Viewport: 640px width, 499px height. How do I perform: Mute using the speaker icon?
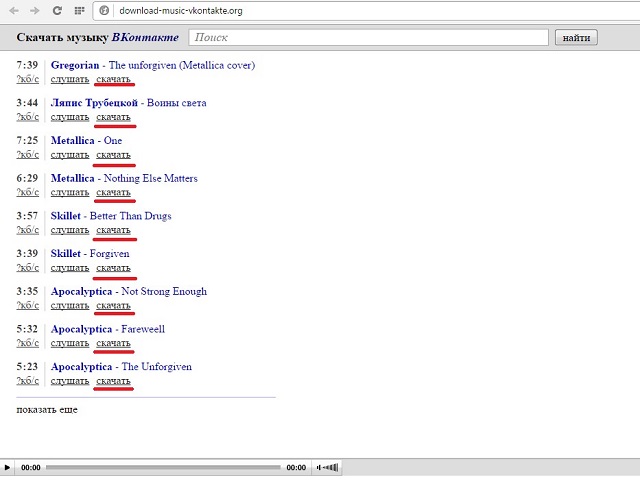319,468
